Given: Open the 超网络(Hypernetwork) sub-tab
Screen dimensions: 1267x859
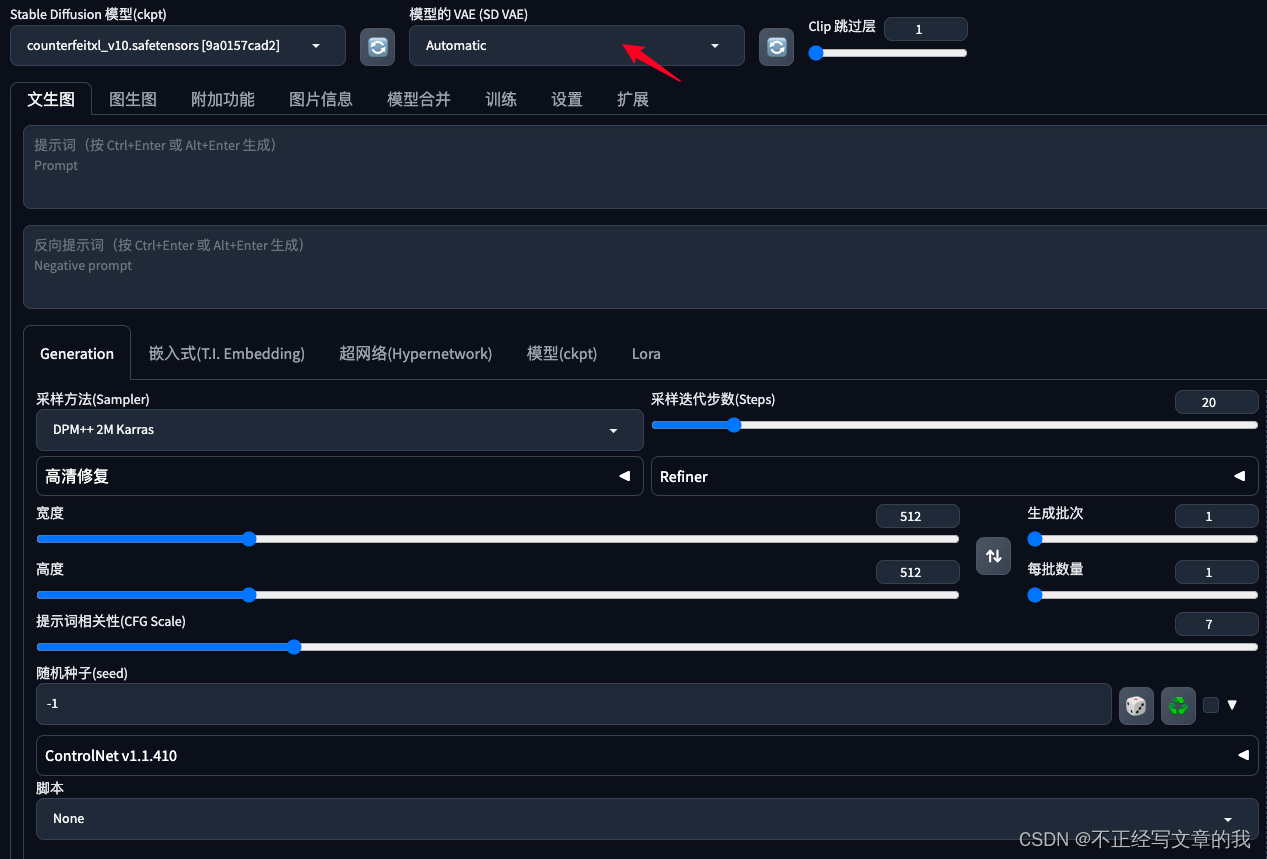Looking at the screenshot, I should [416, 354].
